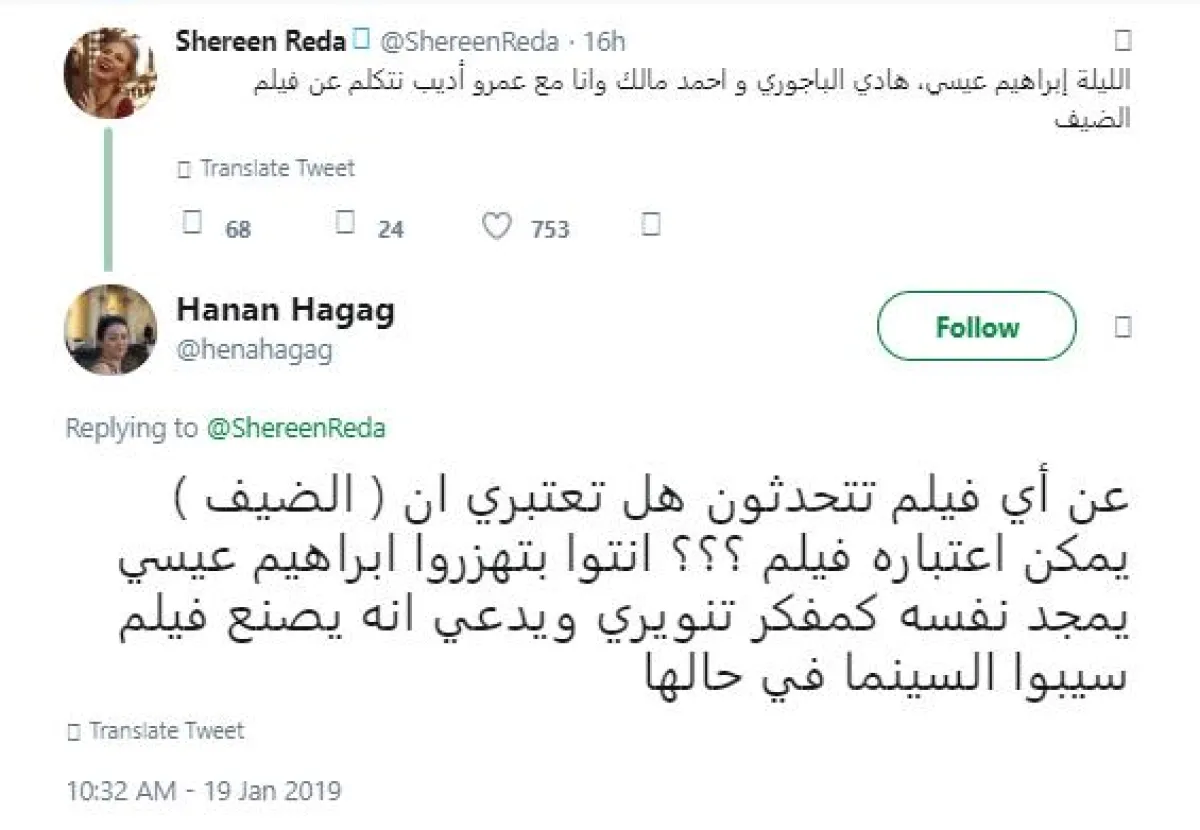Click the reply icon on Shereen Reda's tweet
This screenshot has width=1200, height=830.
tap(193, 225)
